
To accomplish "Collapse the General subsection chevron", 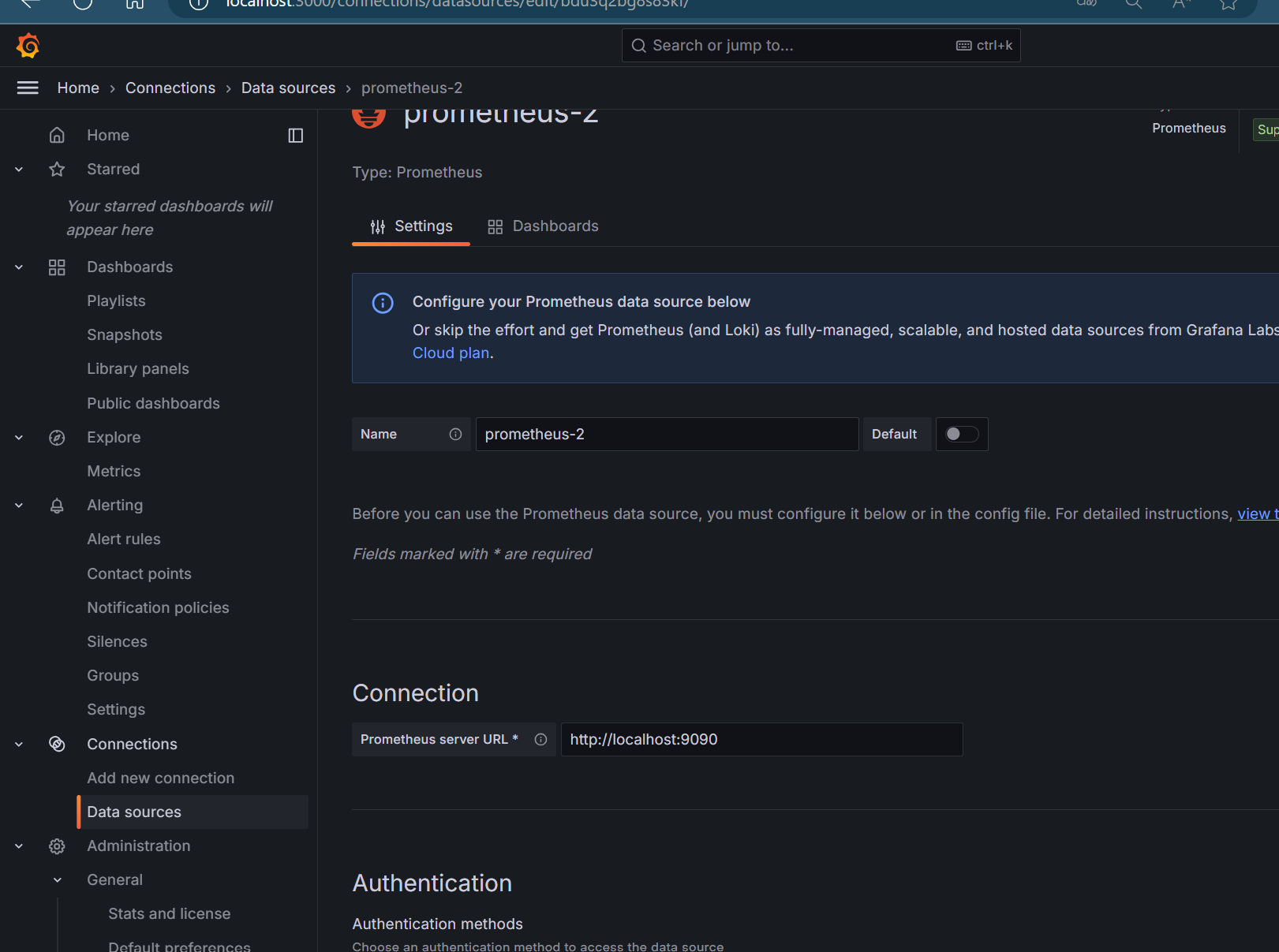I will click(58, 880).
